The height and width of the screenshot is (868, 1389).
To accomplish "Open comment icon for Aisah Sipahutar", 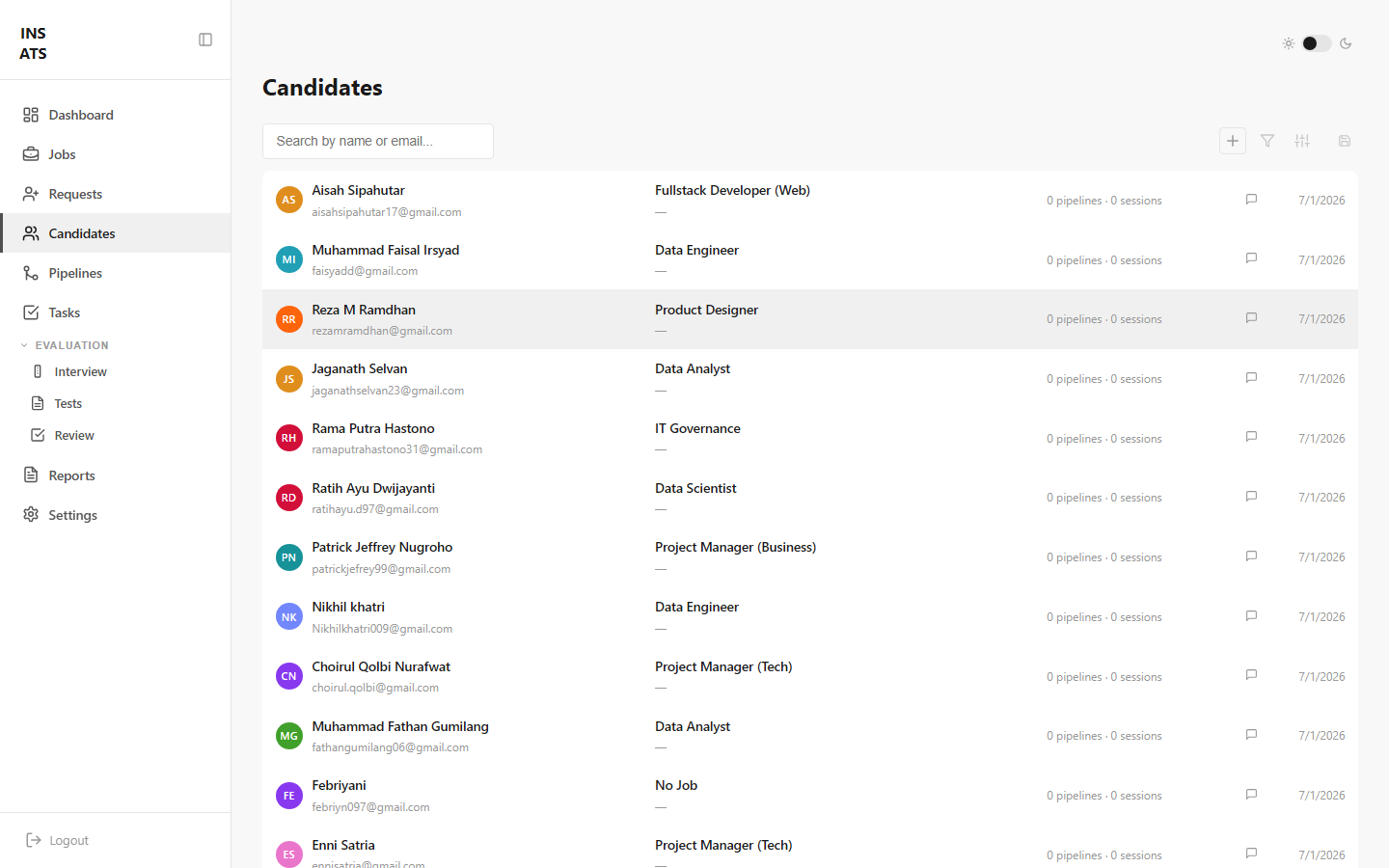I will [1251, 200].
